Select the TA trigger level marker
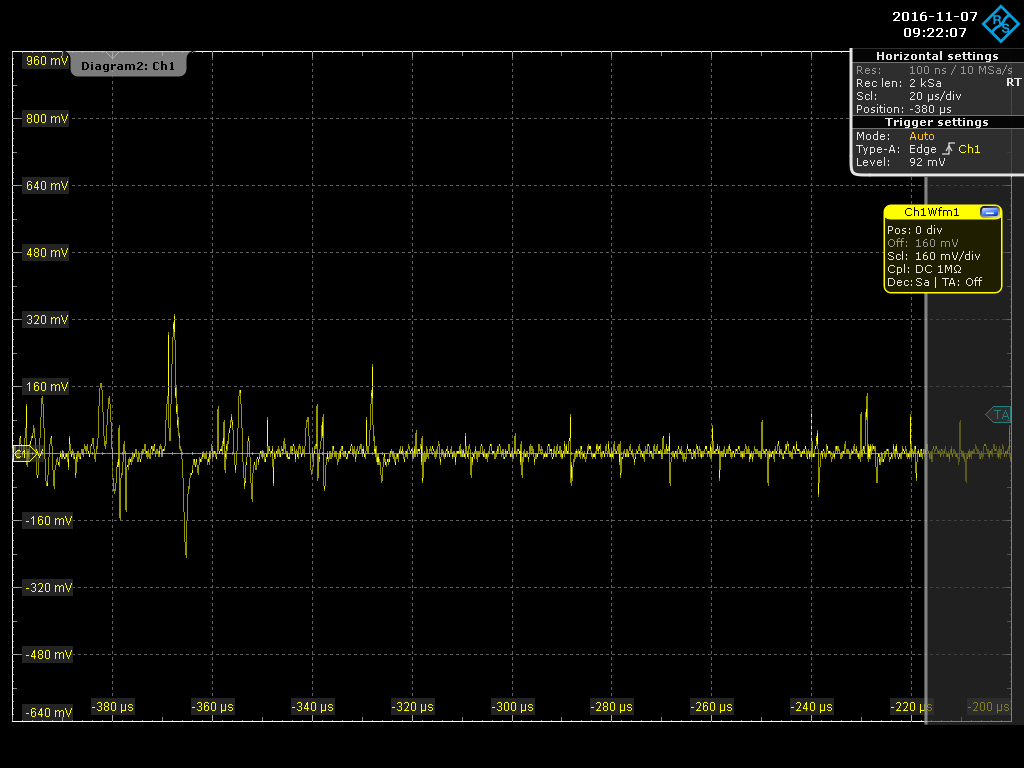The image size is (1024, 768). click(x=999, y=415)
